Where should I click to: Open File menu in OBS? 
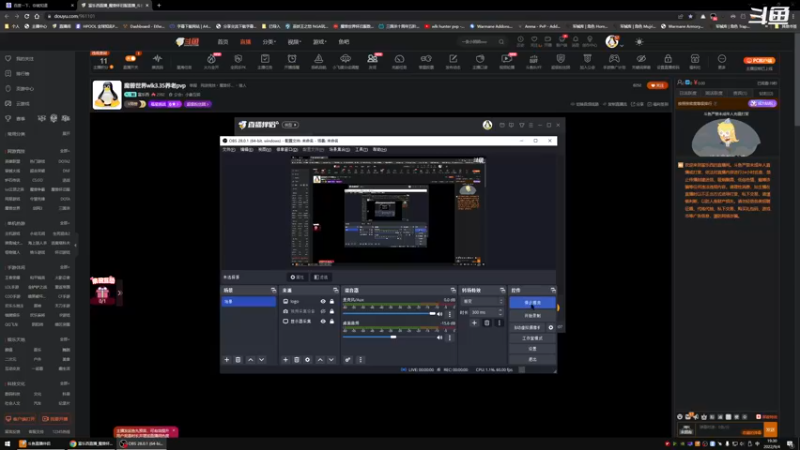(229, 149)
